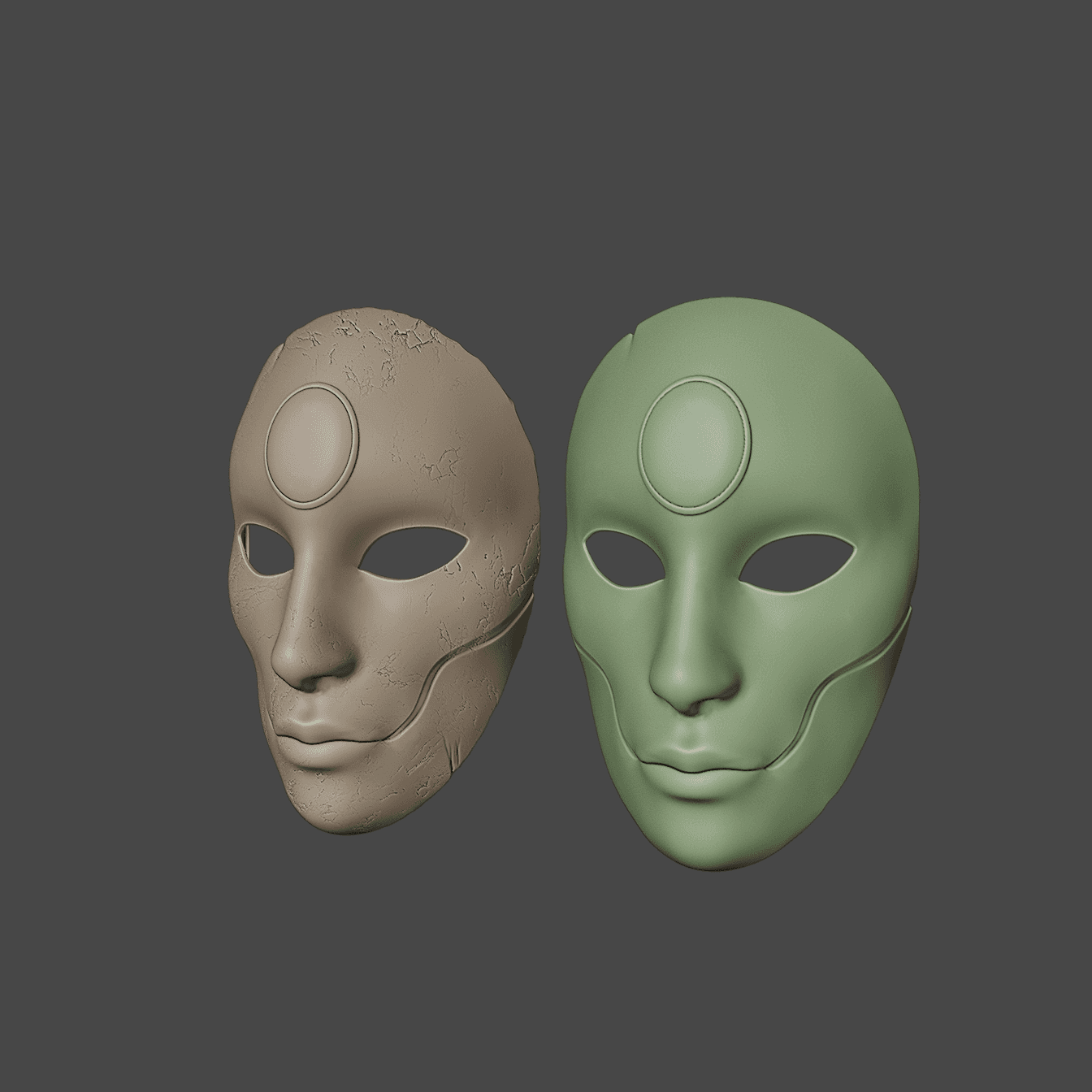Click the forehead oval on the green mask

(696, 446)
